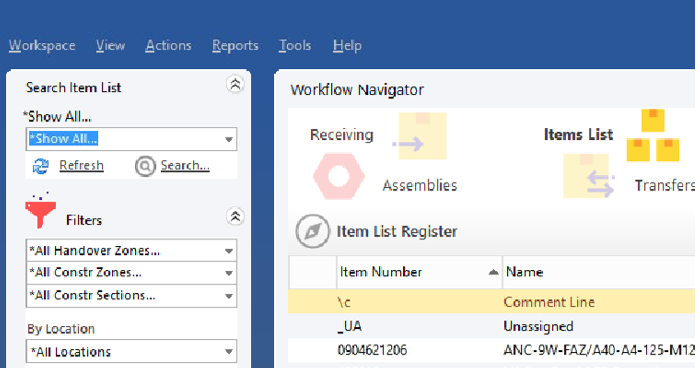Open Assemblies hex nut icon

339,176
